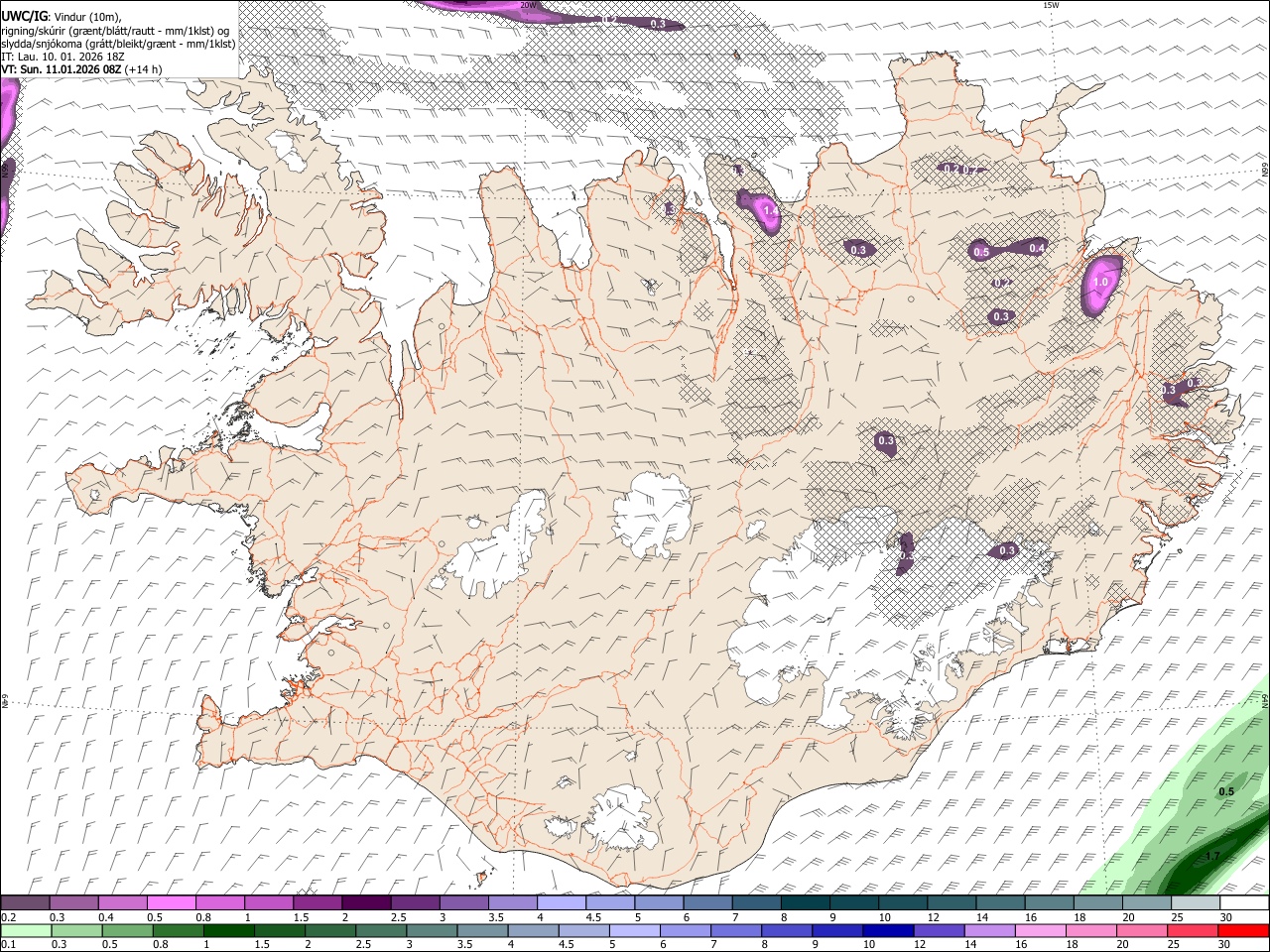Click the 'rigning/skúrir' legend description line
This screenshot has width=1270, height=952.
coord(115,31)
